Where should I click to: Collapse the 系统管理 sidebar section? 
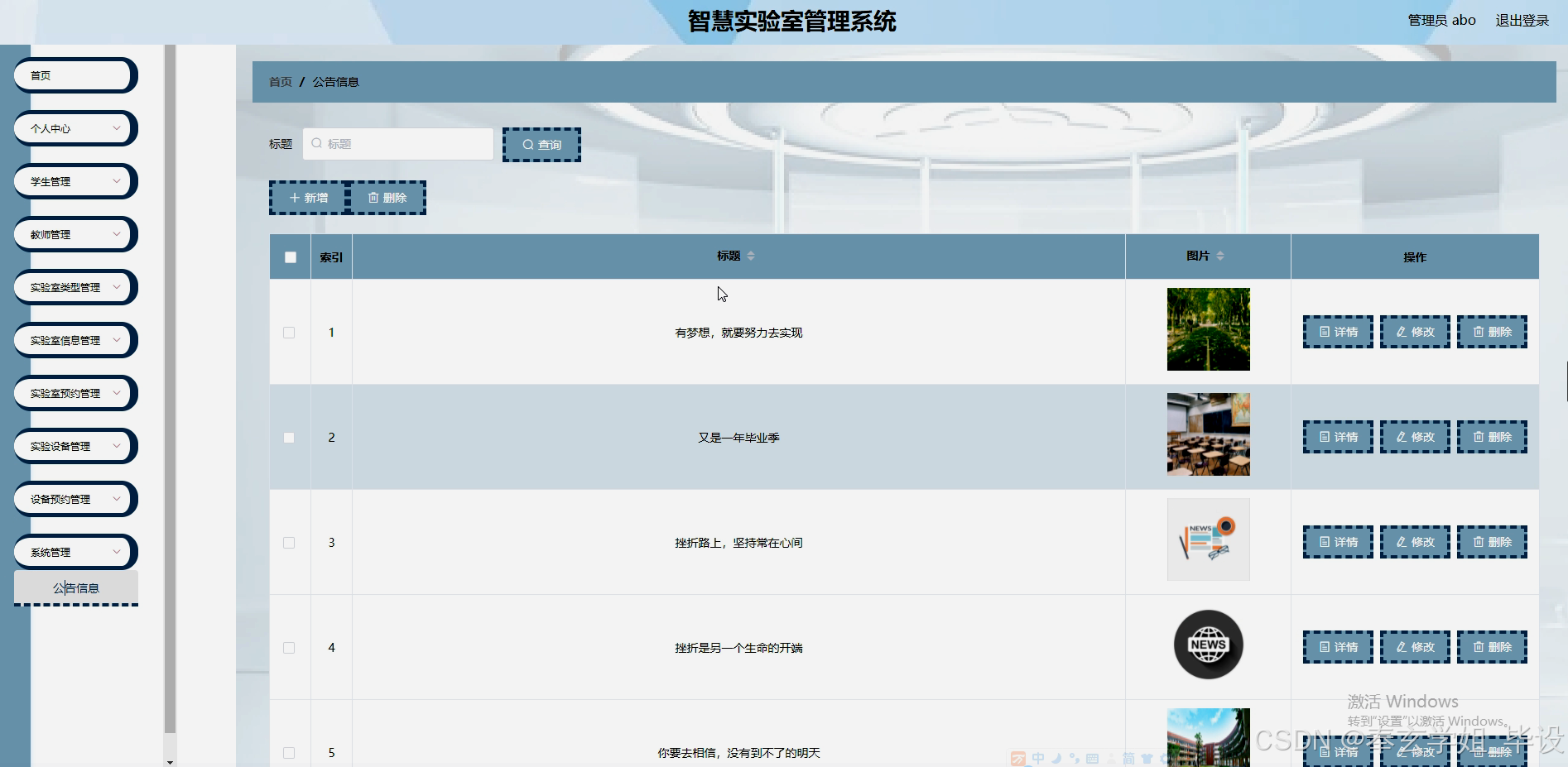coord(75,552)
